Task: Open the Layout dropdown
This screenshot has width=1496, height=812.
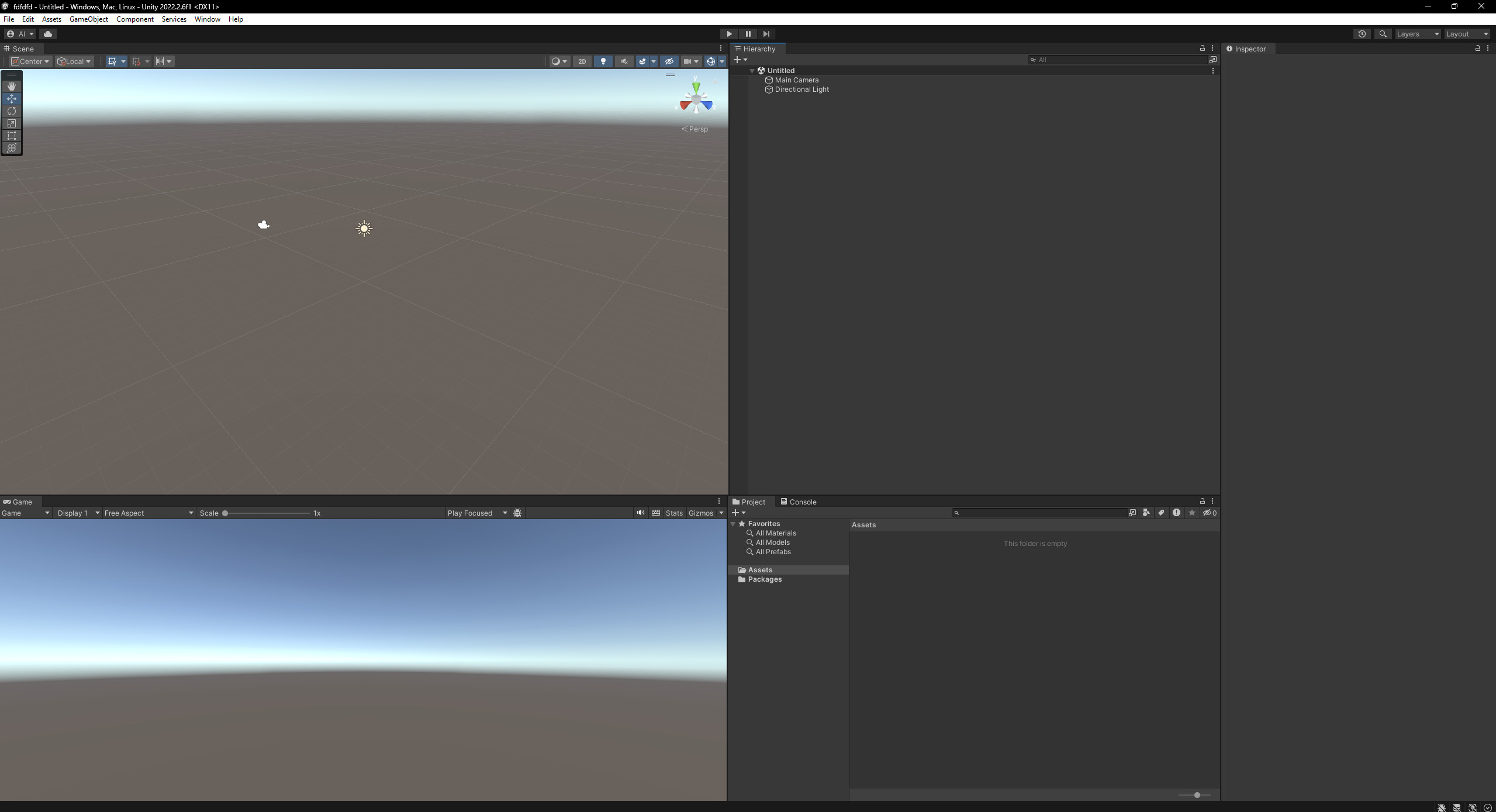Action: [x=1466, y=34]
